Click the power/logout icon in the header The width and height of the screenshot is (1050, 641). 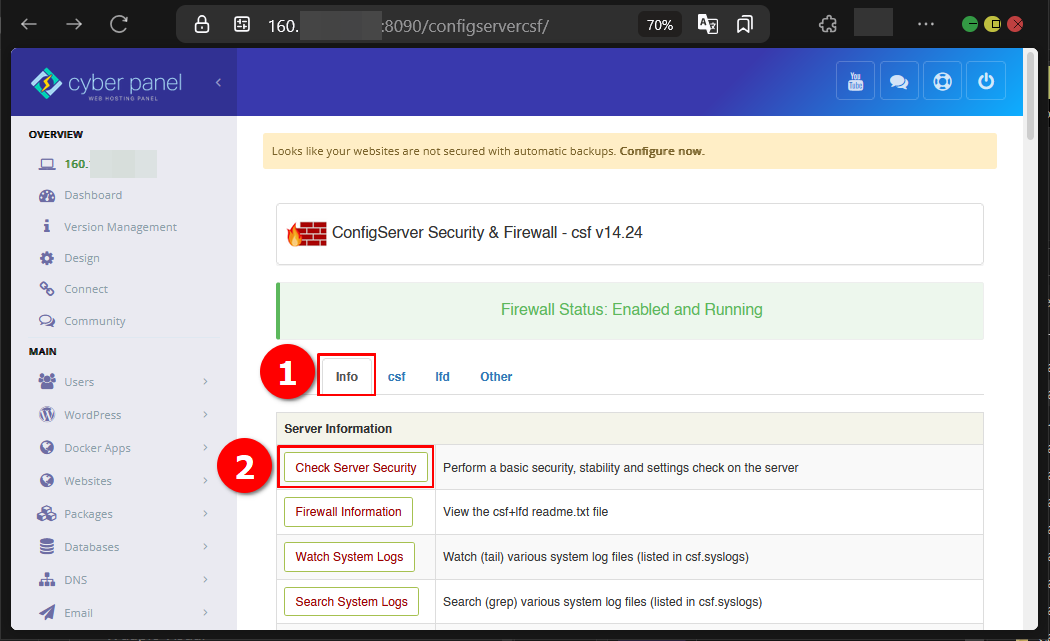[986, 81]
